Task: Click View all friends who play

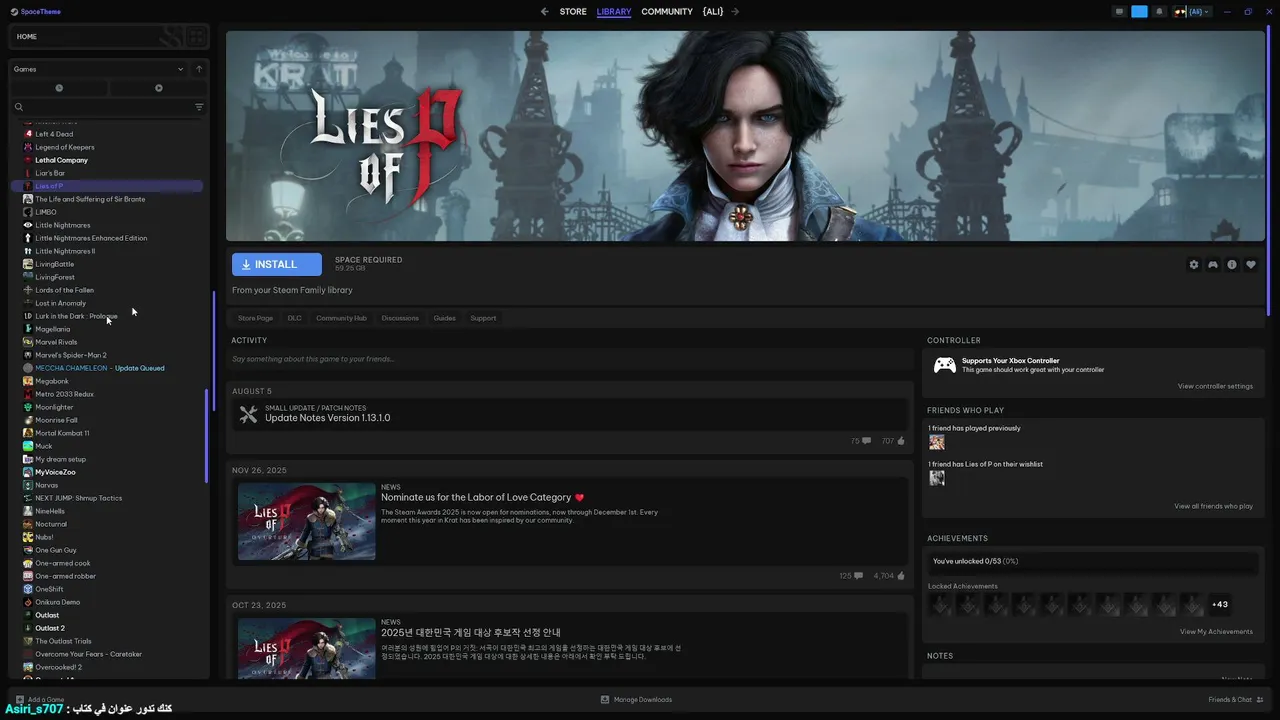Action: pos(1213,506)
